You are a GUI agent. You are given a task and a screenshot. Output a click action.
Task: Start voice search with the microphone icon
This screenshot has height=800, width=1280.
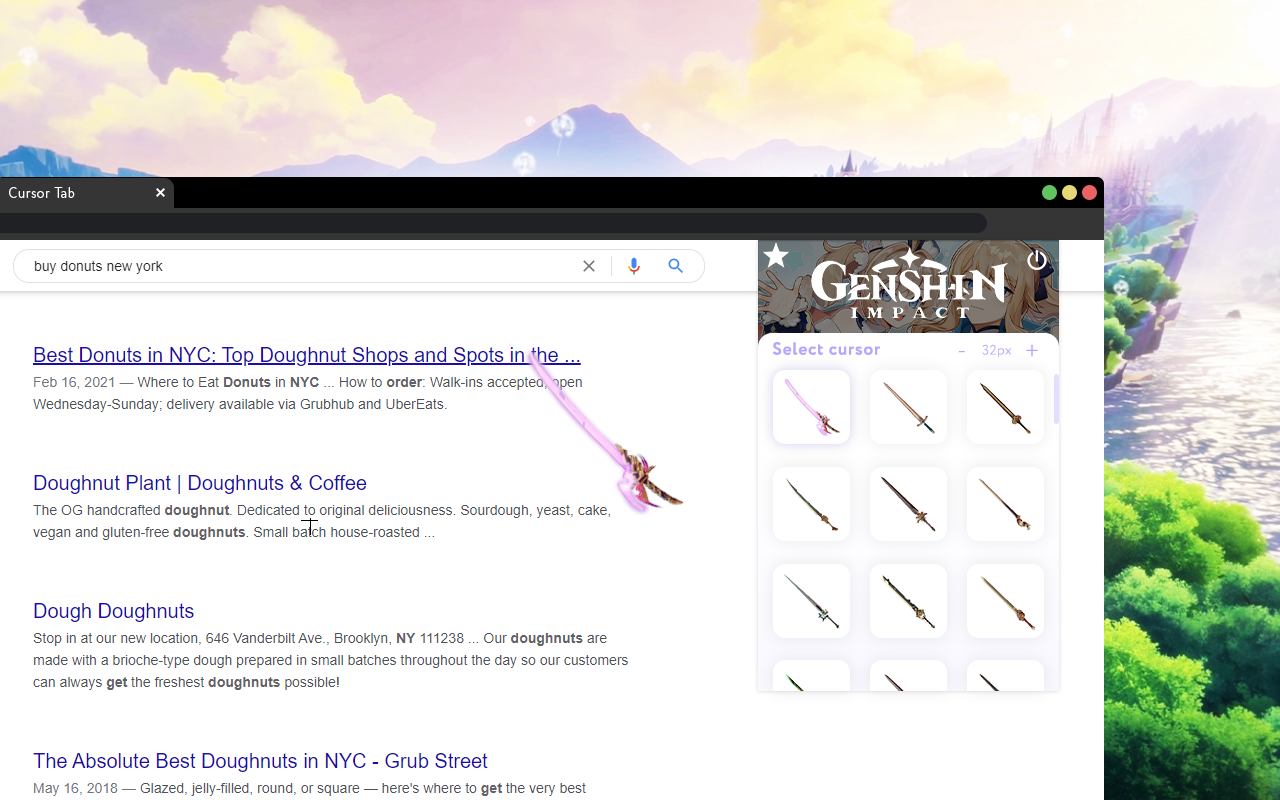(x=634, y=266)
